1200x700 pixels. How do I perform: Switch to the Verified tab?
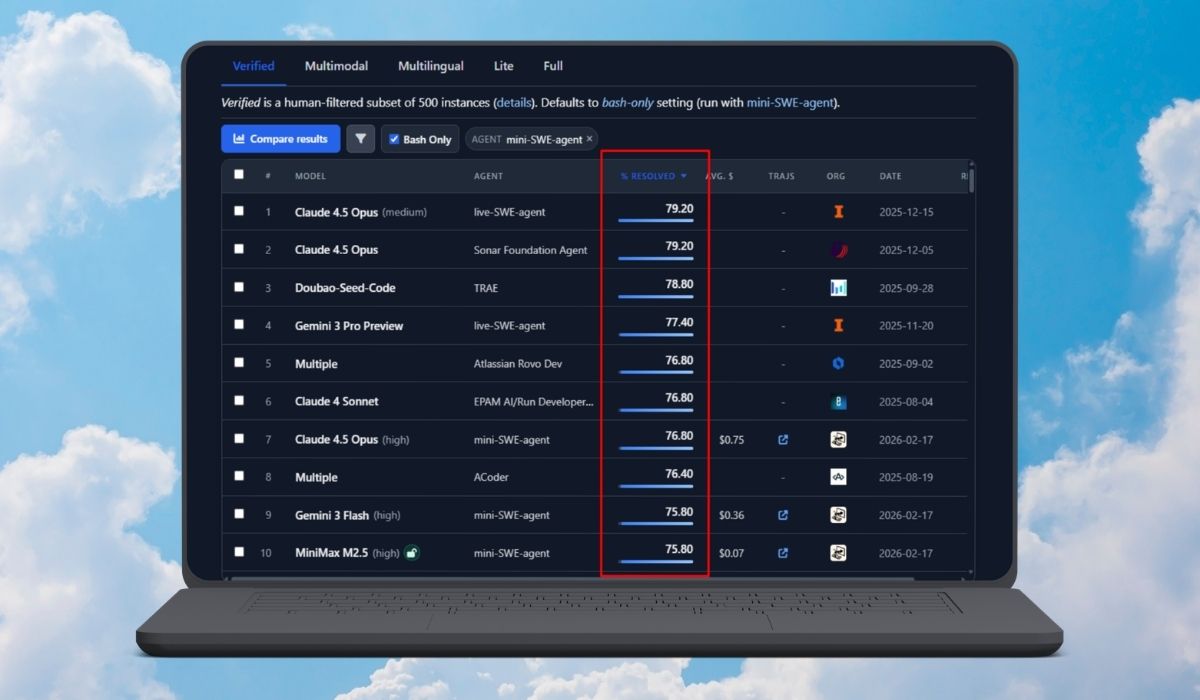pyautogui.click(x=253, y=66)
